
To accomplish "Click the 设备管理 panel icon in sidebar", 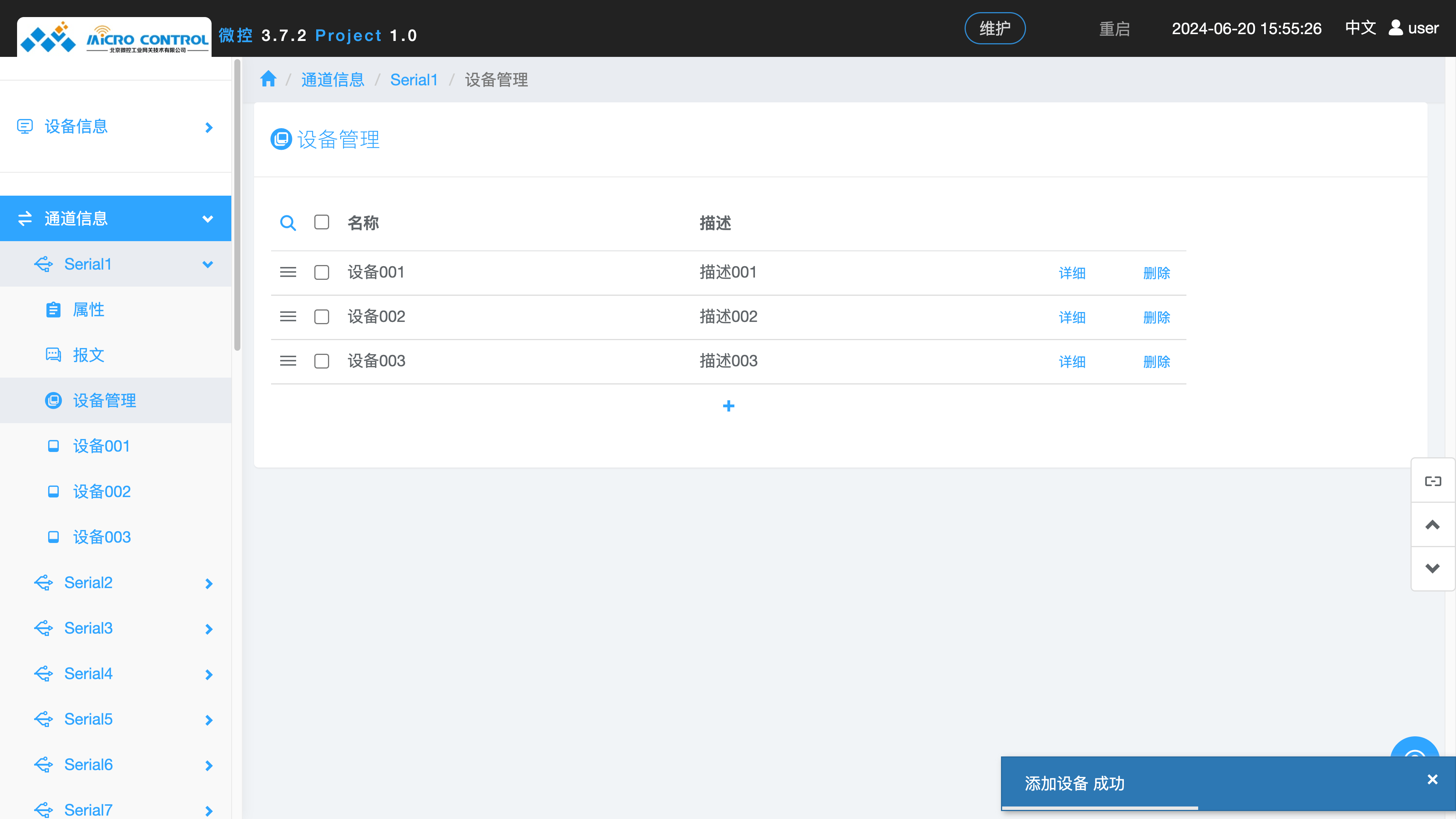I will coord(53,401).
